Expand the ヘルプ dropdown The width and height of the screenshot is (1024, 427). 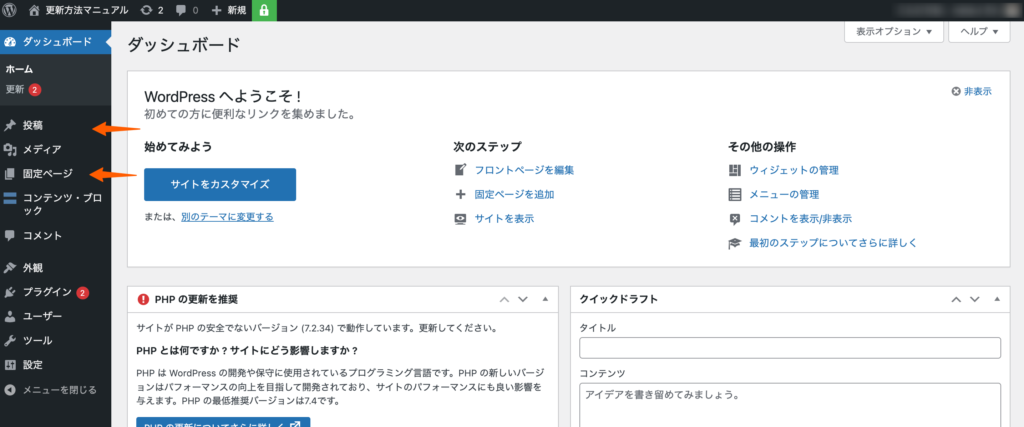coord(979,32)
